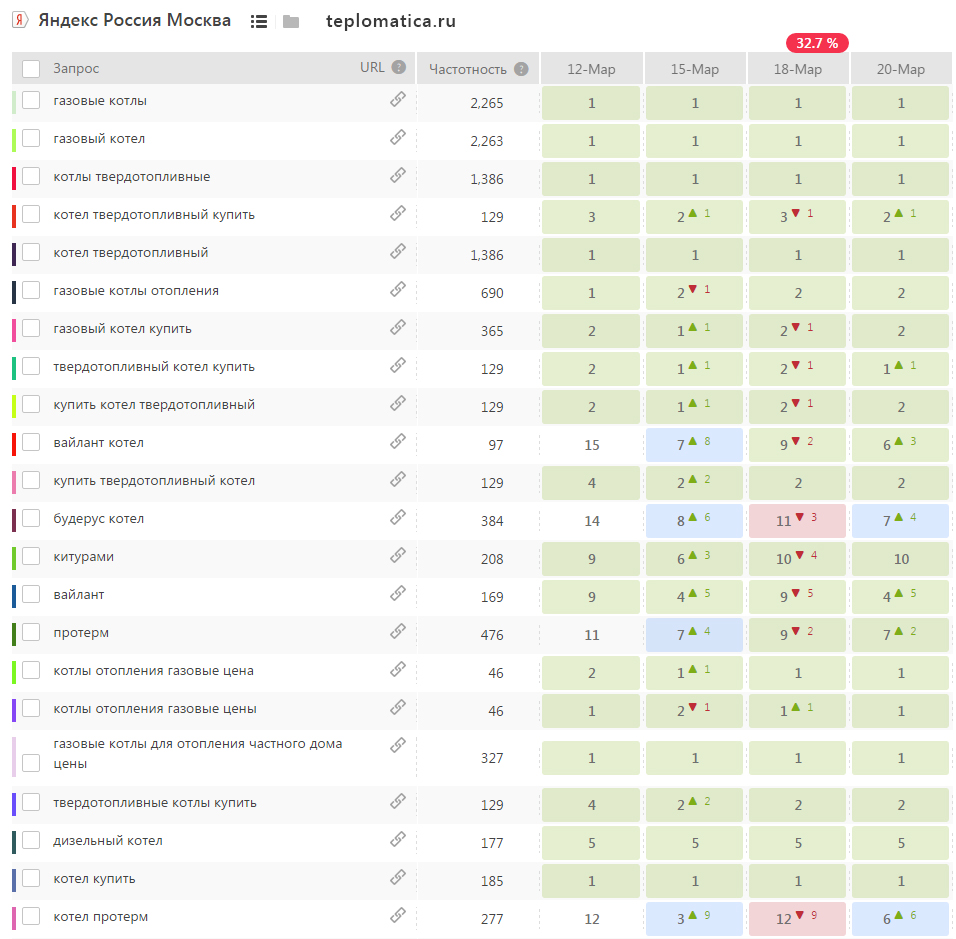Click the Яндекс Россия Москва region title

point(135,20)
